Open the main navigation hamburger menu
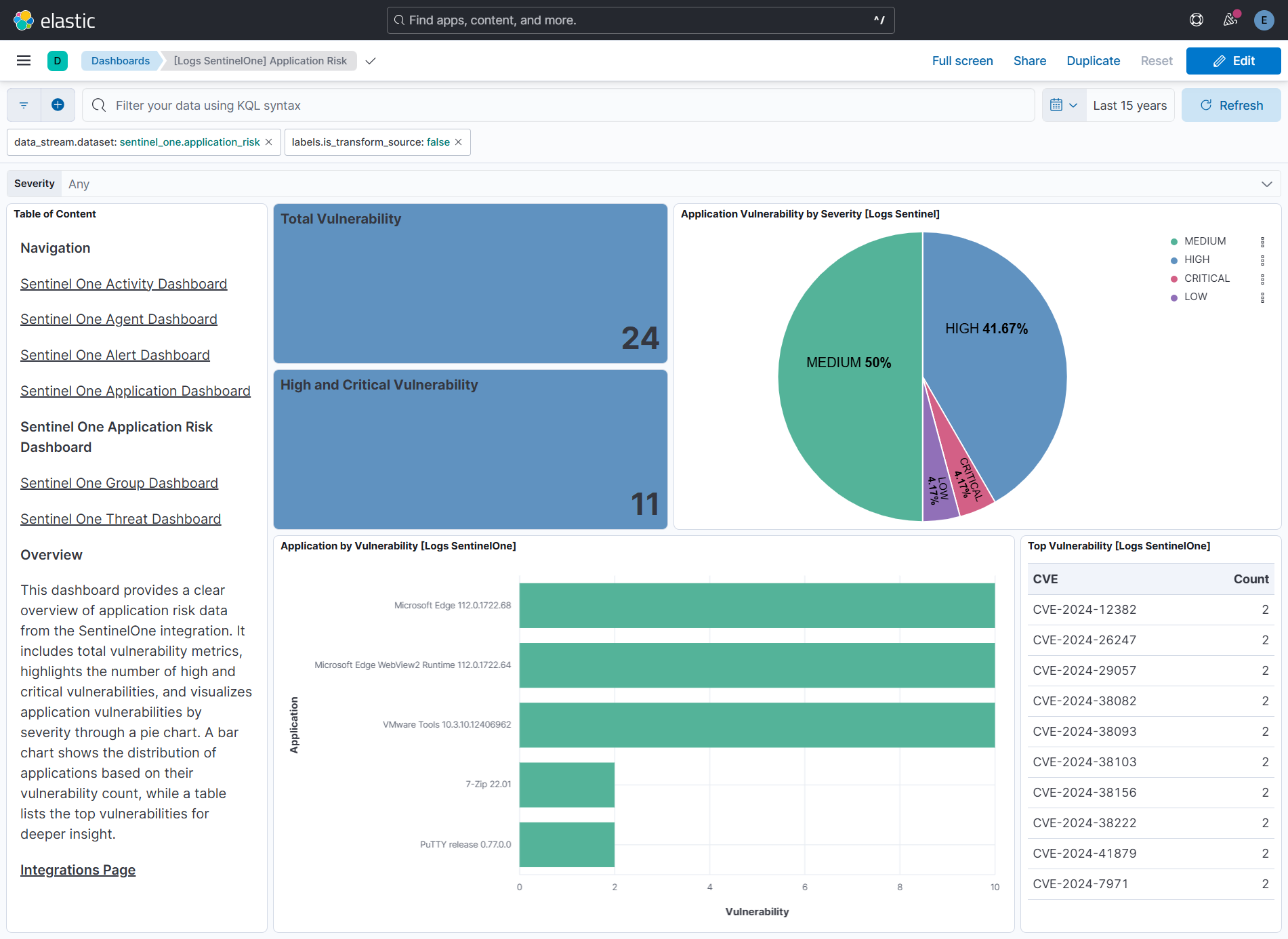The width and height of the screenshot is (1288, 939). click(x=24, y=61)
